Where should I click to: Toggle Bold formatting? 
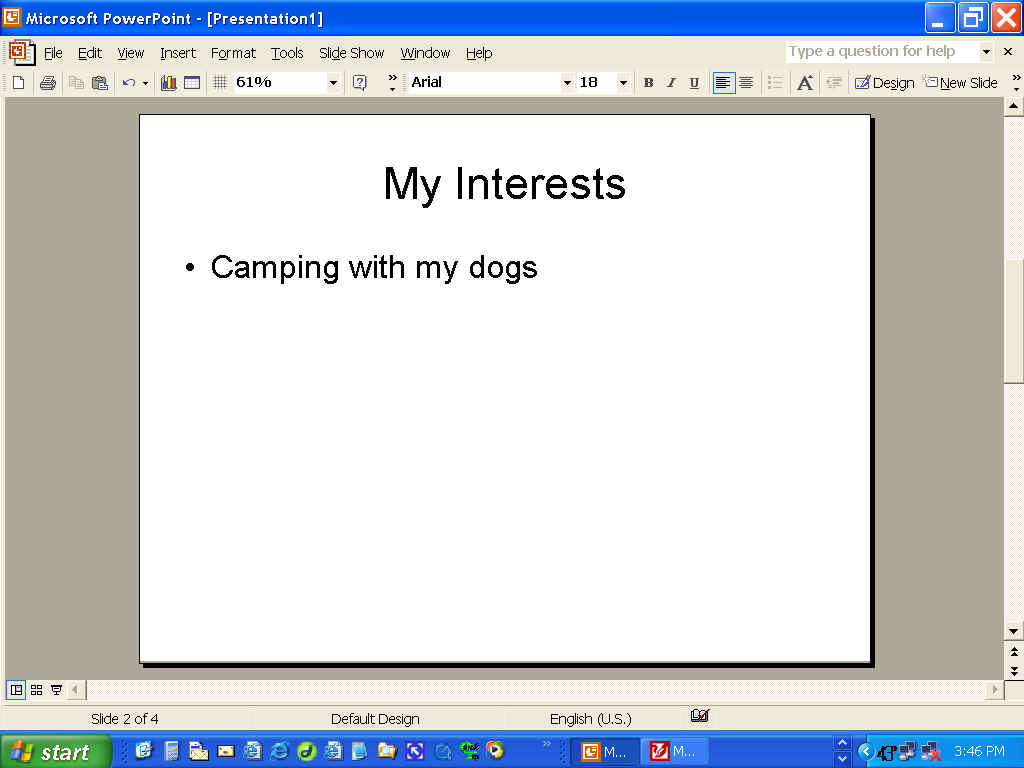coord(648,83)
